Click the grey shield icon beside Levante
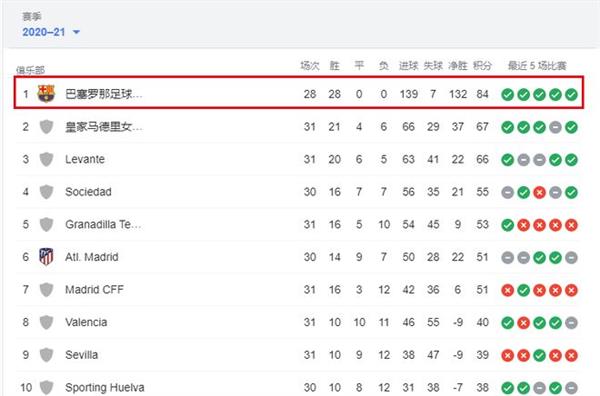The height and width of the screenshot is (396, 600). pyautogui.click(x=46, y=159)
